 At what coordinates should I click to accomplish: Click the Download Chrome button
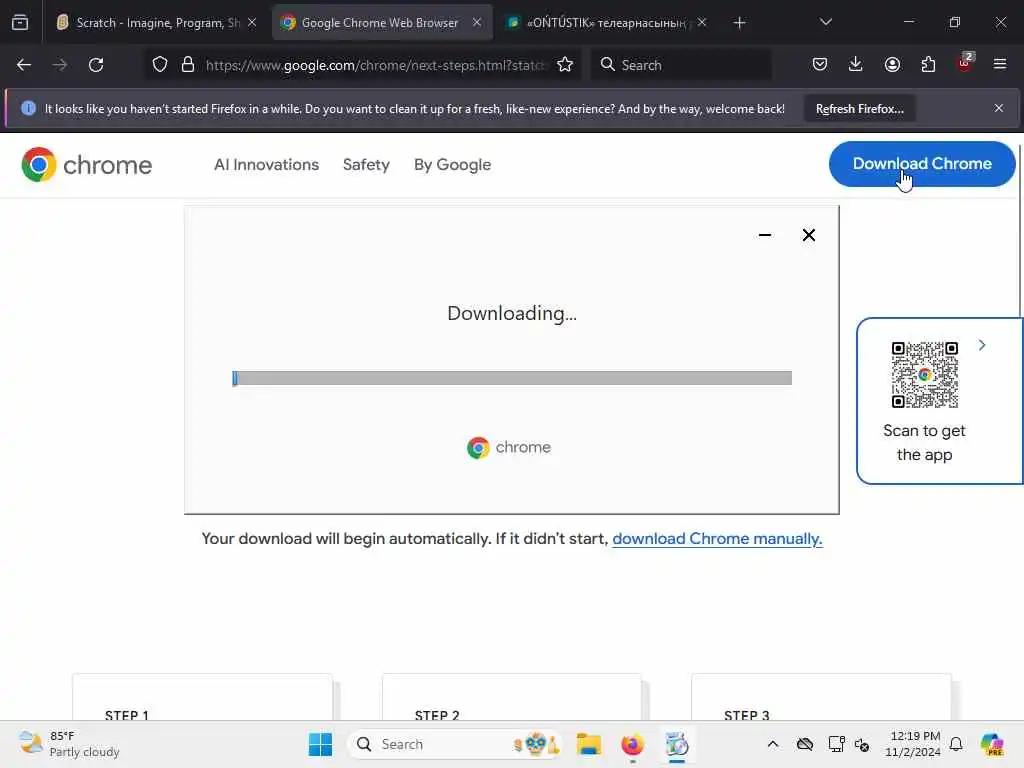point(922,164)
